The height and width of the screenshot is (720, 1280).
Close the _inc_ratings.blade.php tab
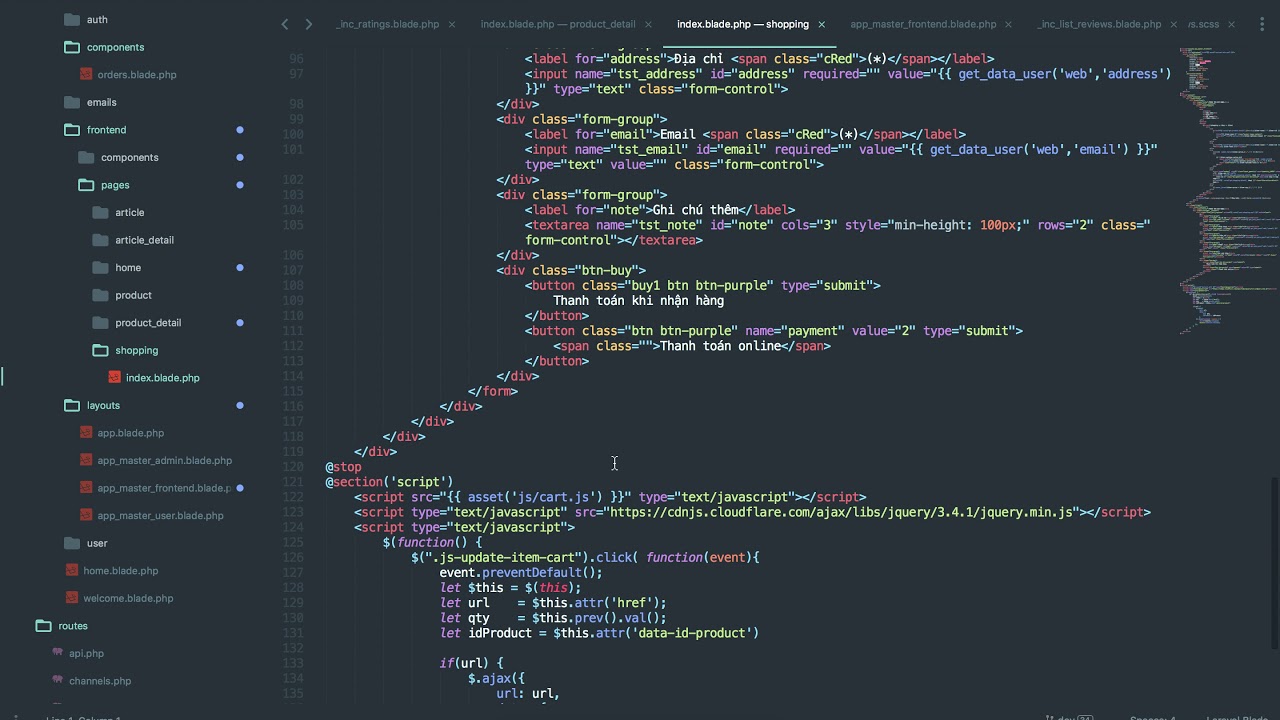coord(452,24)
